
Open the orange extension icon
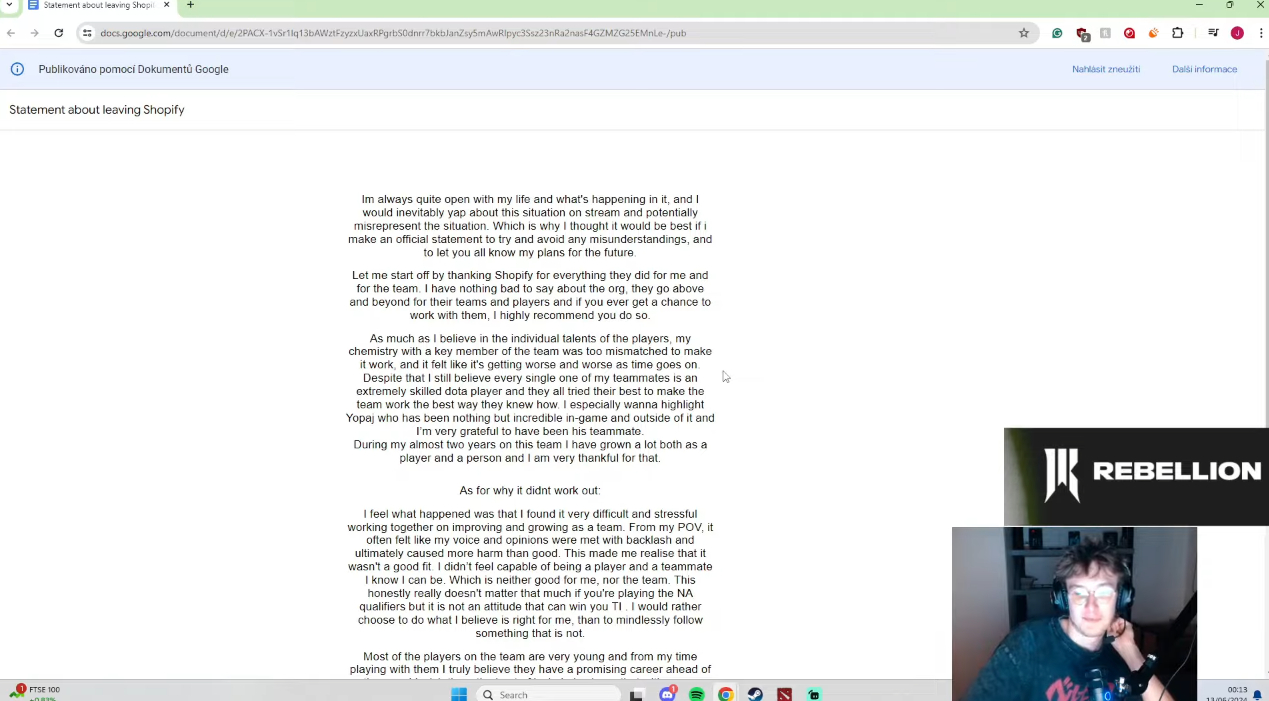[x=1153, y=33]
